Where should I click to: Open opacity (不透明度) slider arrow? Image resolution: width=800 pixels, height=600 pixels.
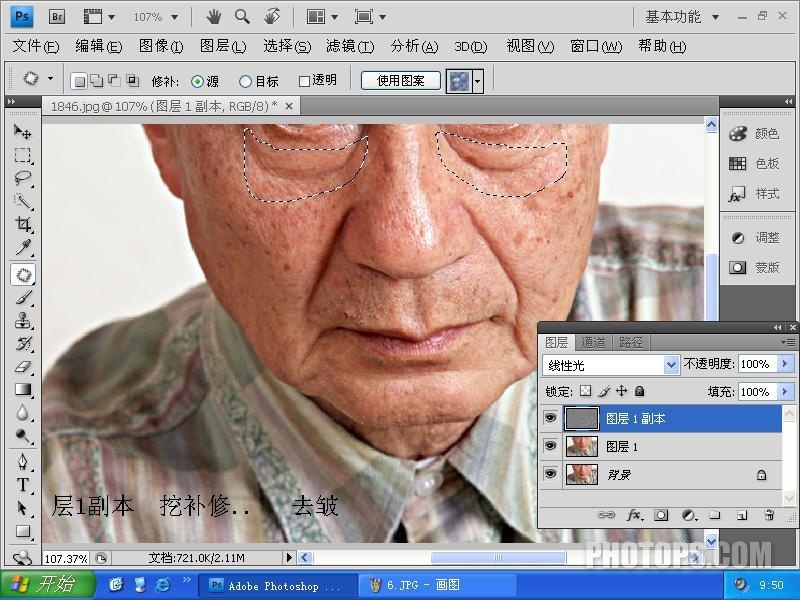(x=785, y=364)
